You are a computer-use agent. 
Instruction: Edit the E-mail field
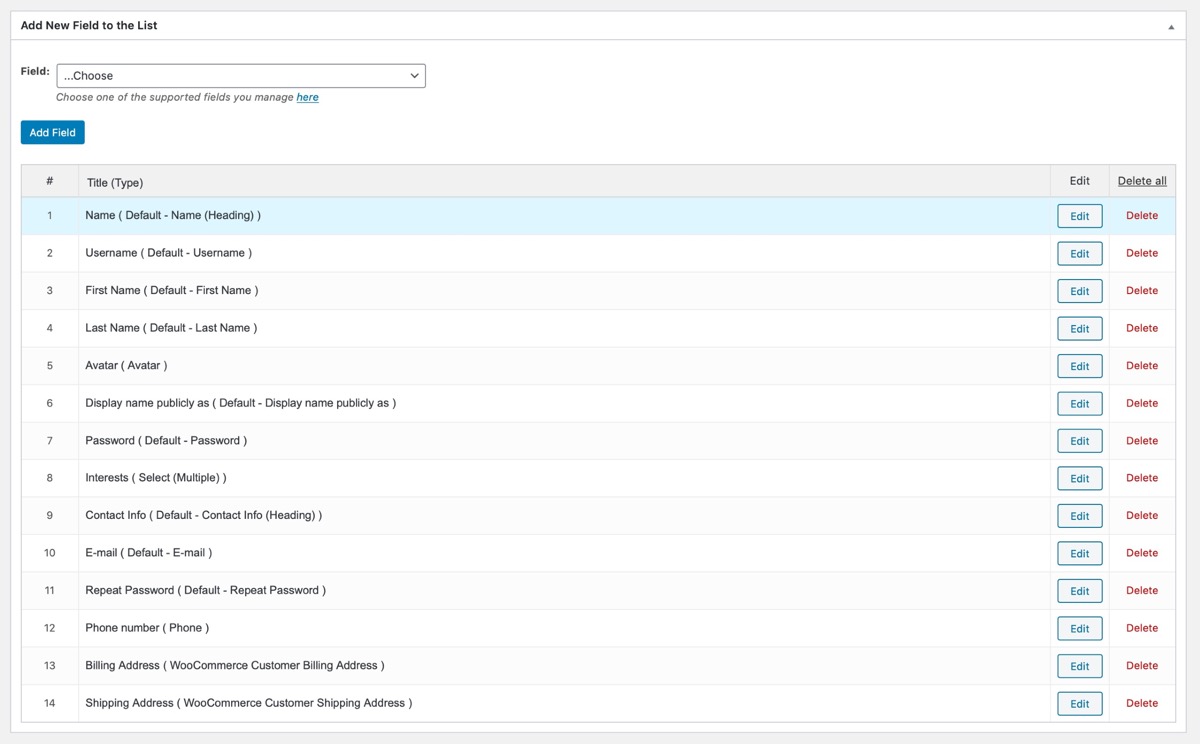coord(1080,554)
